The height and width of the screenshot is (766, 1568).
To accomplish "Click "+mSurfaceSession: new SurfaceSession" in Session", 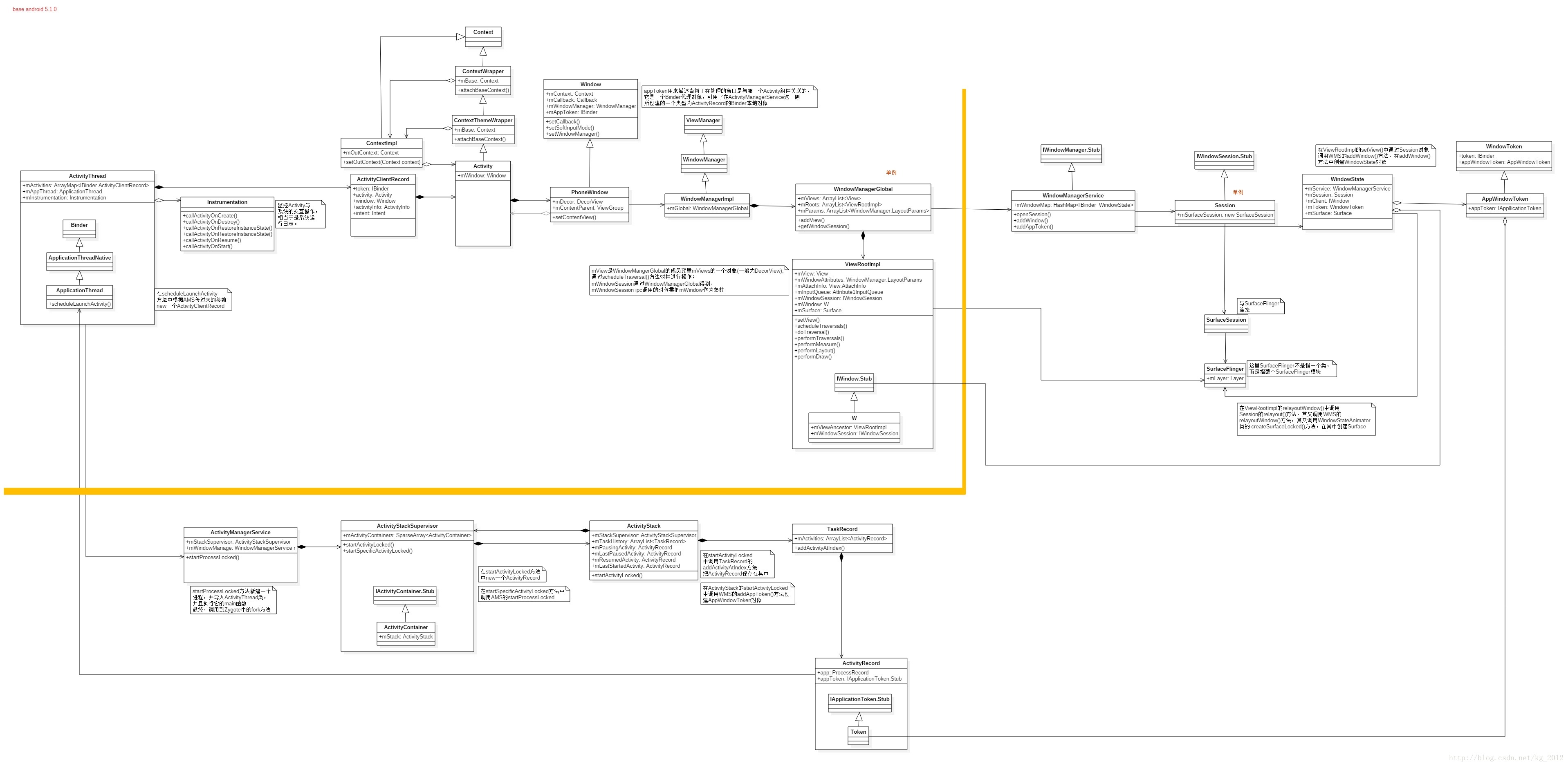I will click(1225, 215).
